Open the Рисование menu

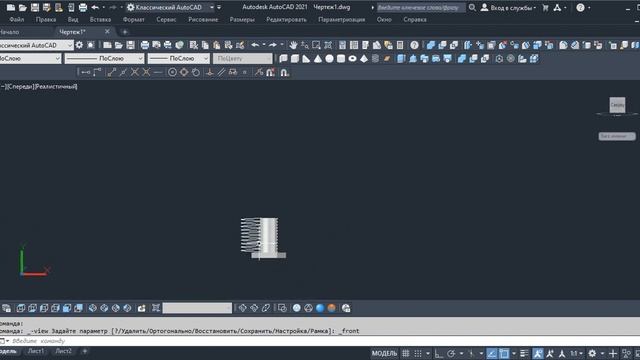click(x=203, y=20)
